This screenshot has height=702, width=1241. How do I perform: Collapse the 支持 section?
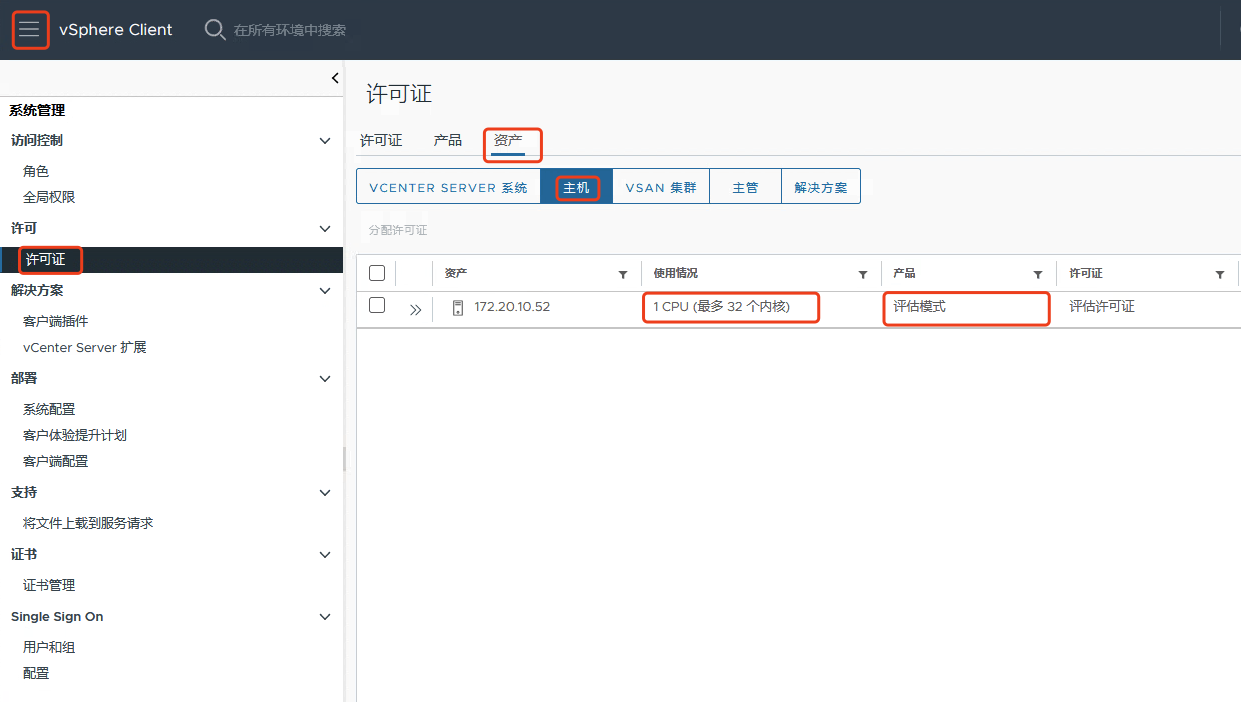point(324,493)
